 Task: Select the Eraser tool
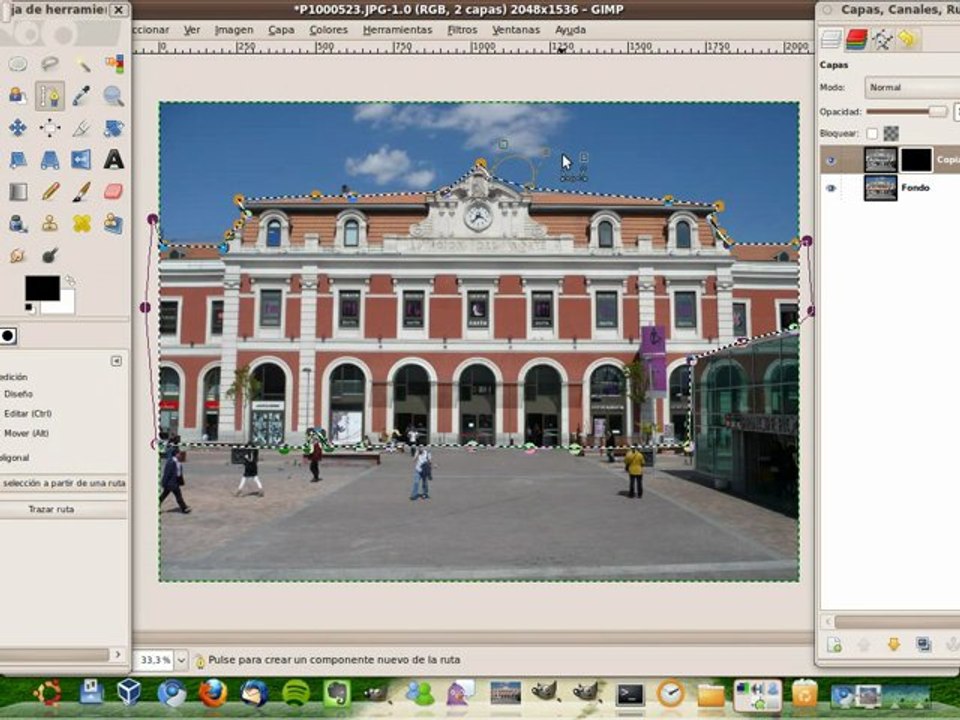(x=113, y=192)
